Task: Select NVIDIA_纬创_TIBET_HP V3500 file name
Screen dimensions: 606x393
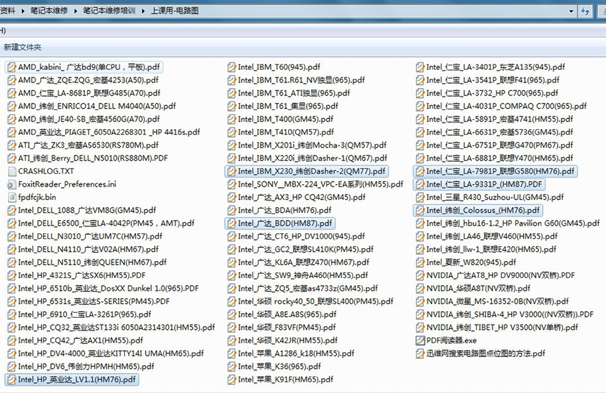Action: pos(502,327)
